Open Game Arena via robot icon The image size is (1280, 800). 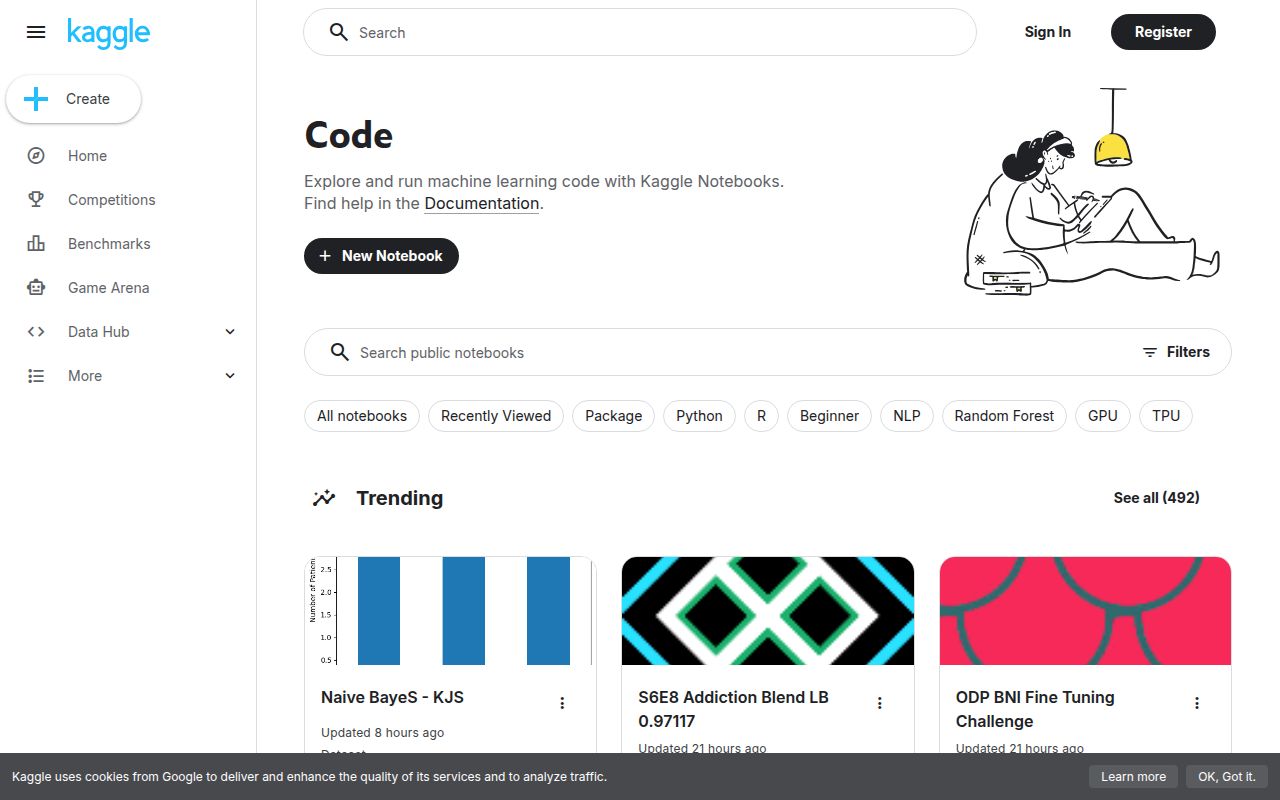point(36,288)
